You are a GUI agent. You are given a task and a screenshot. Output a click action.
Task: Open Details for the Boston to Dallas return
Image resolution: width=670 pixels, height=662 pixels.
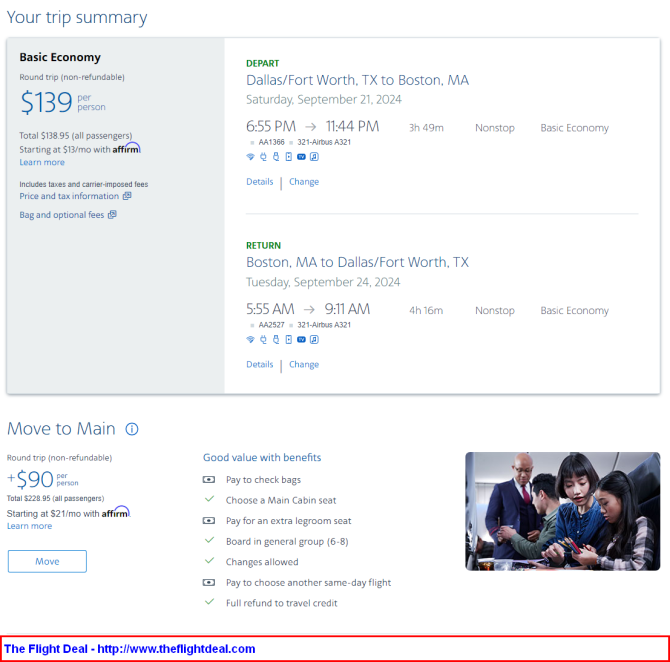click(259, 364)
